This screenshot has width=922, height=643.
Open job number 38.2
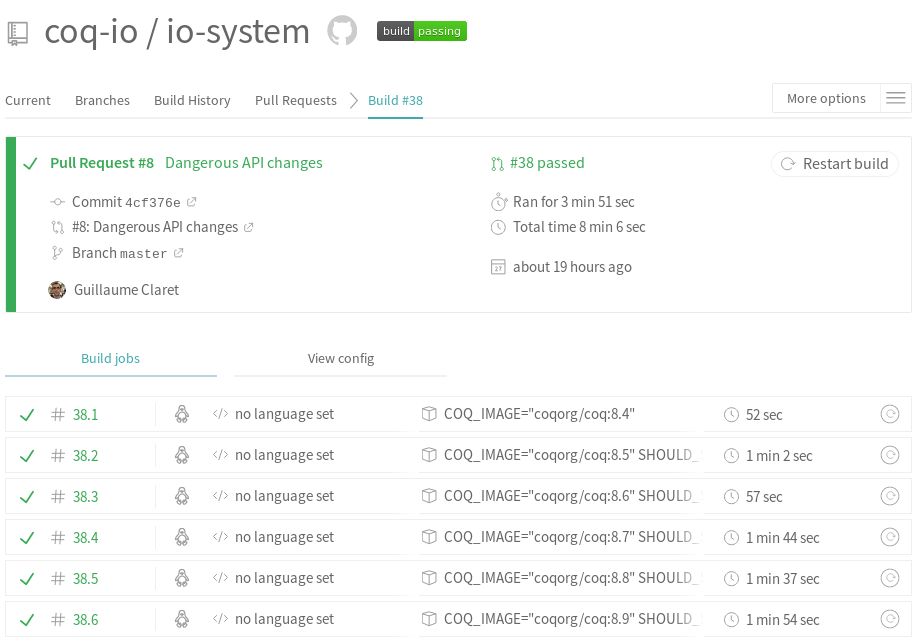85,456
